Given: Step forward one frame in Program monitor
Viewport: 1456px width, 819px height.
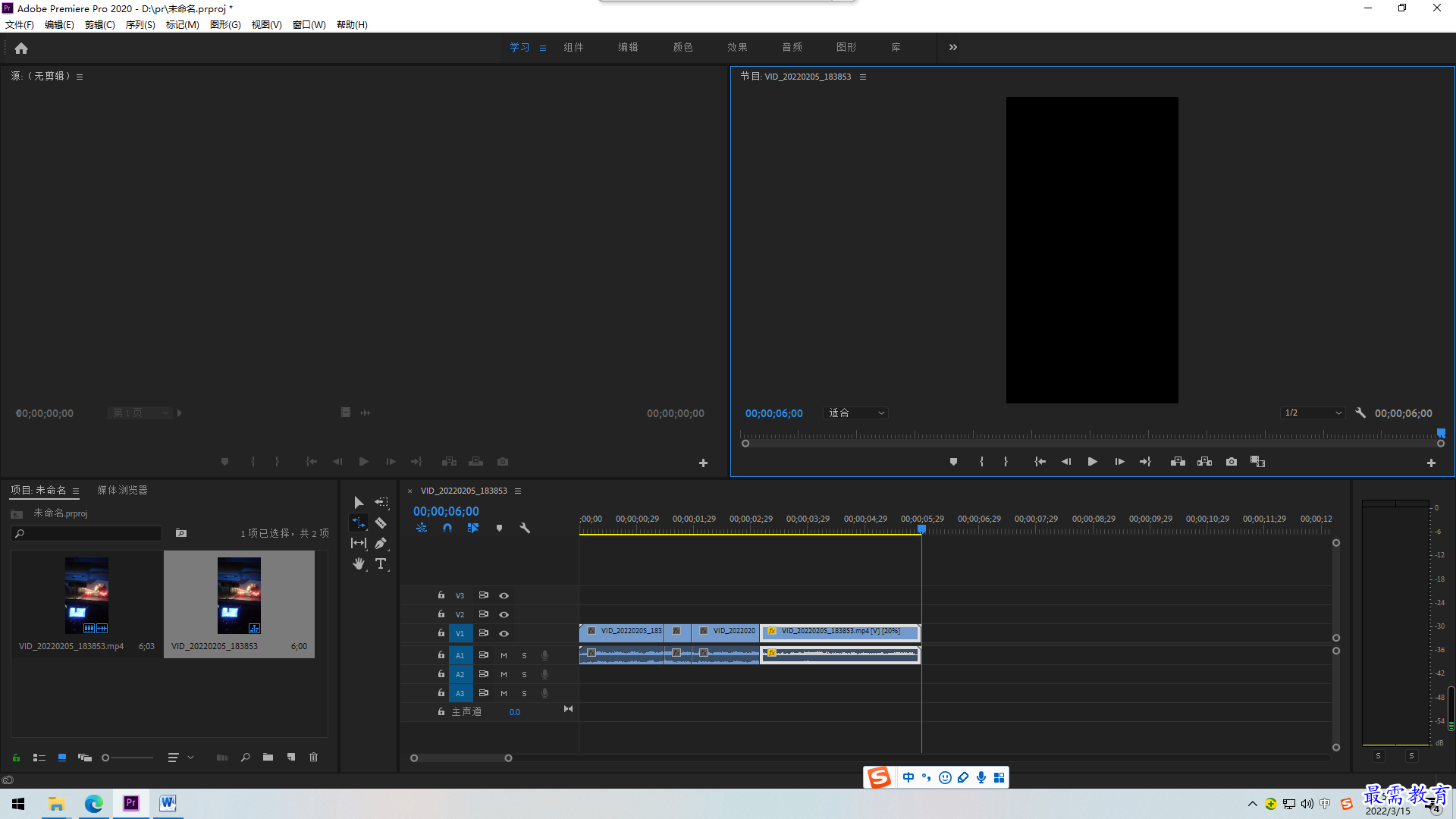Looking at the screenshot, I should point(1119,461).
